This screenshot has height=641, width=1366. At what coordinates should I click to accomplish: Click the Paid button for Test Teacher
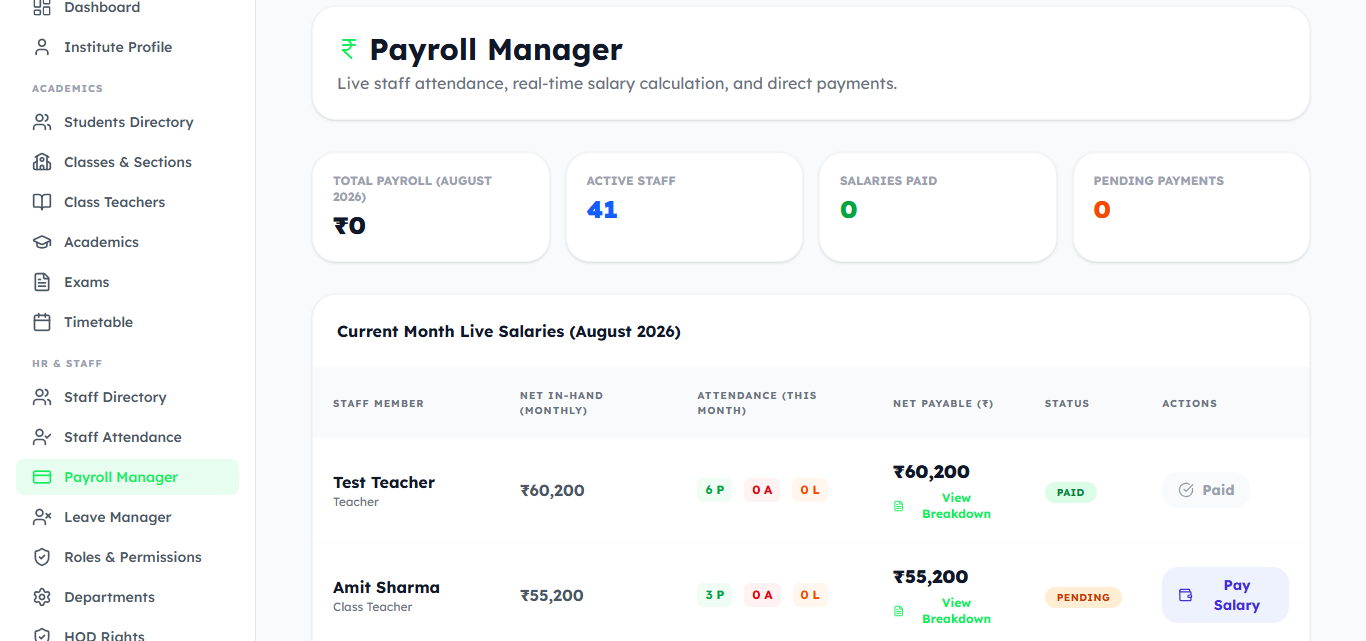(1205, 490)
